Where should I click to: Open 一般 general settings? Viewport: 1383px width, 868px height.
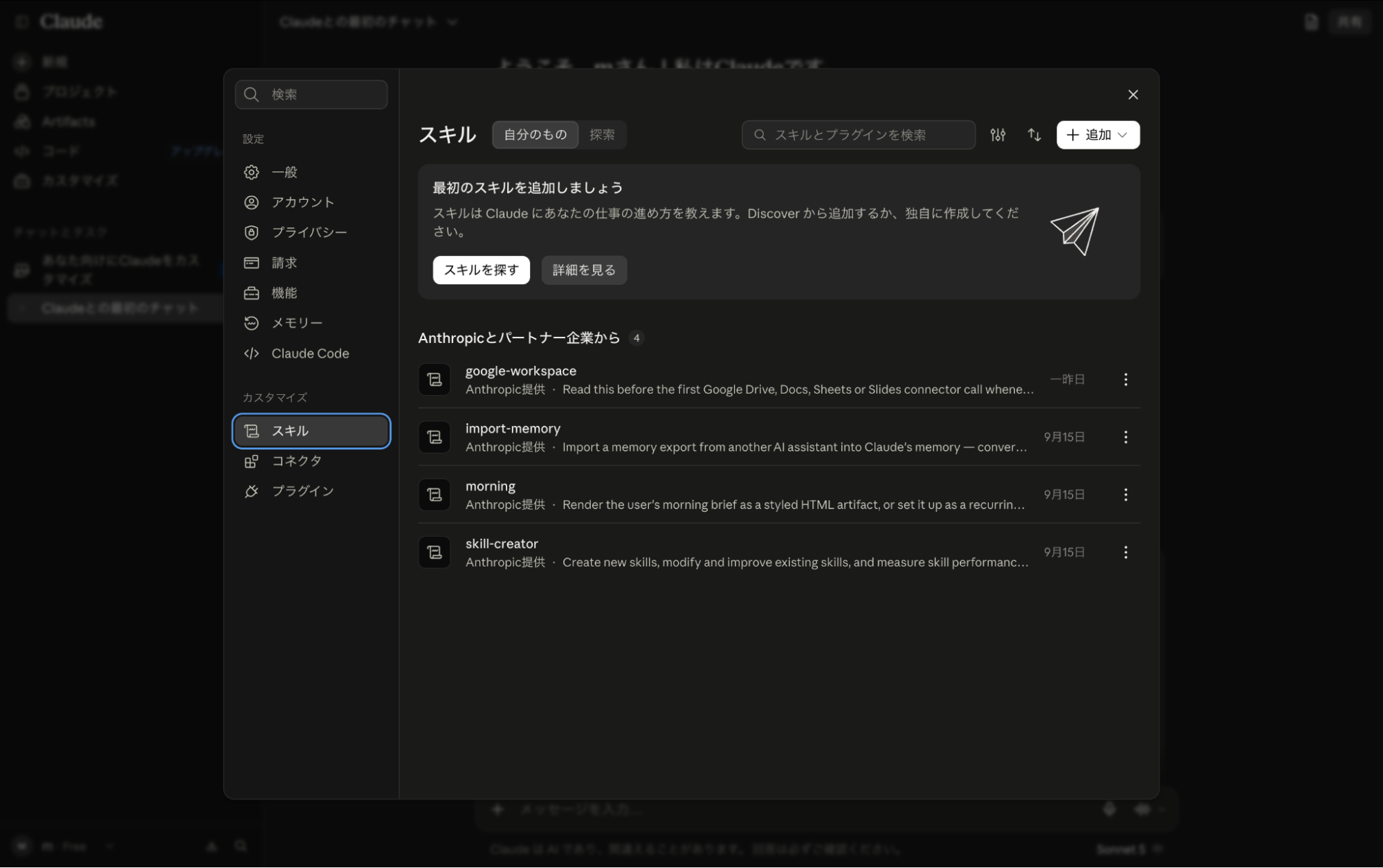tap(311, 172)
